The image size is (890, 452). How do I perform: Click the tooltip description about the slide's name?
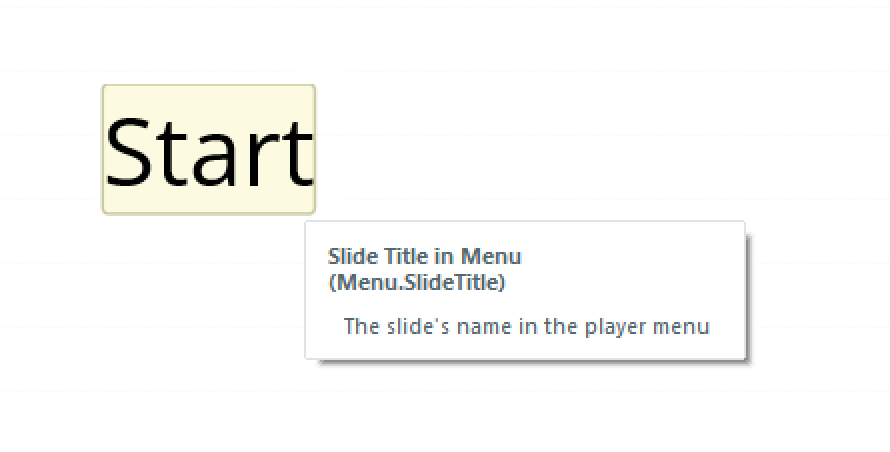coord(526,326)
